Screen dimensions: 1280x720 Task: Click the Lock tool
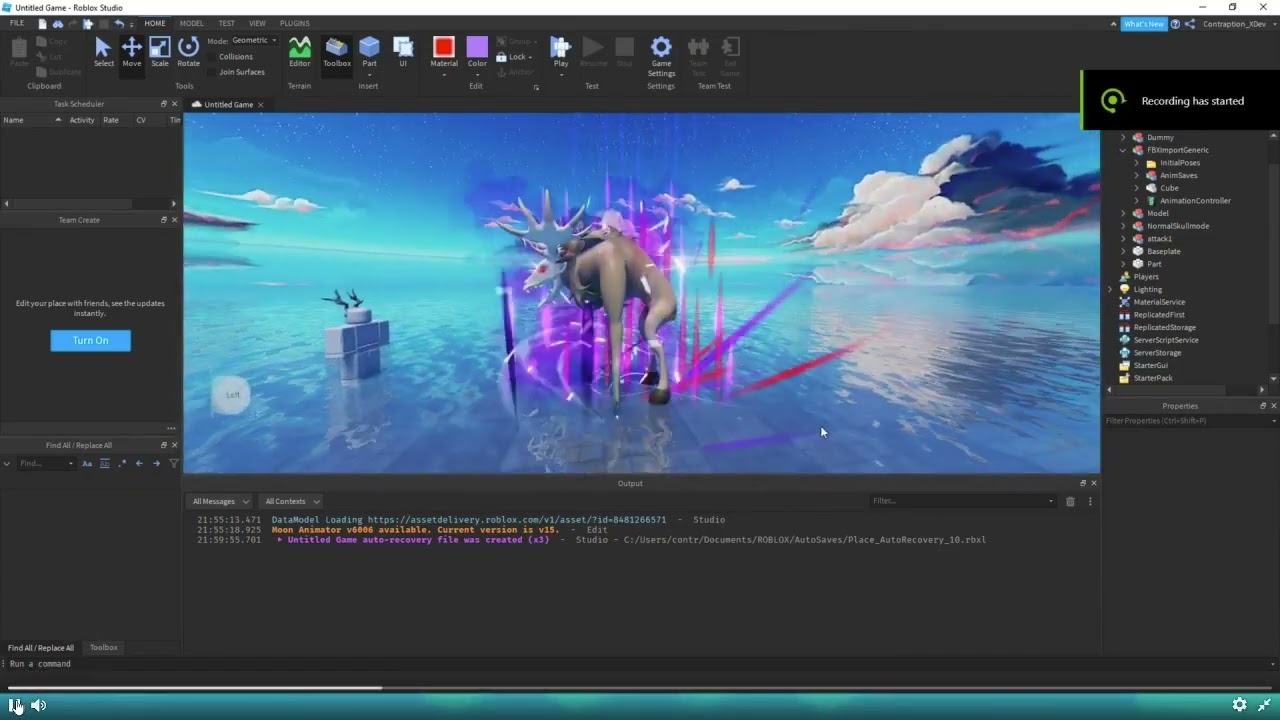coord(514,57)
